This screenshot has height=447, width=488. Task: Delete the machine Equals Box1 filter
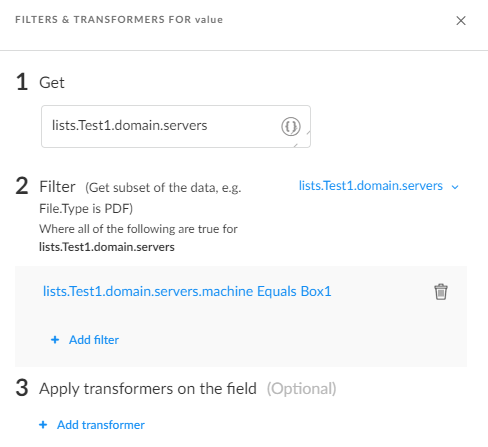point(441,292)
